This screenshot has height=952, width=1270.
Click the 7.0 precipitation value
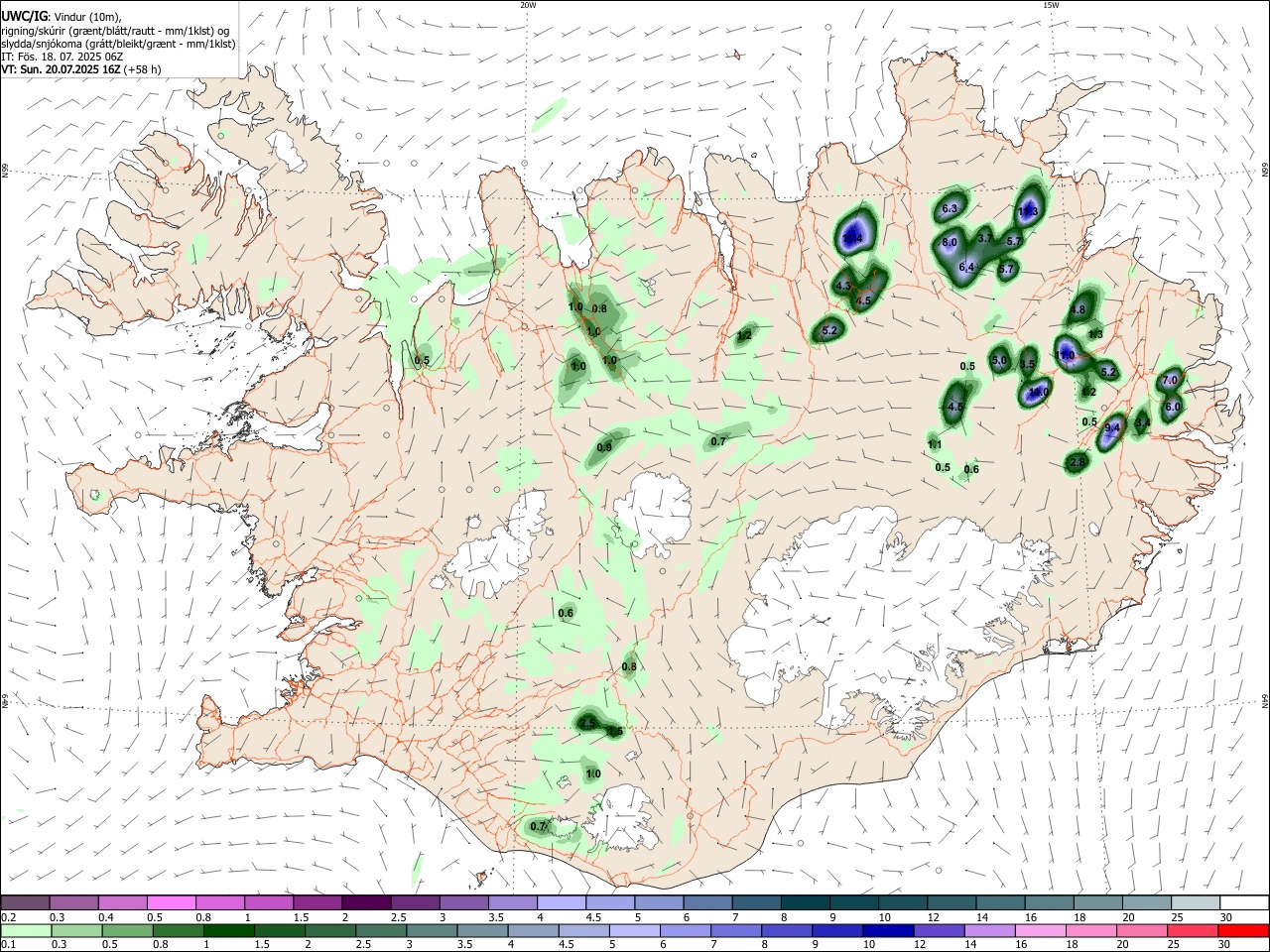(1169, 380)
